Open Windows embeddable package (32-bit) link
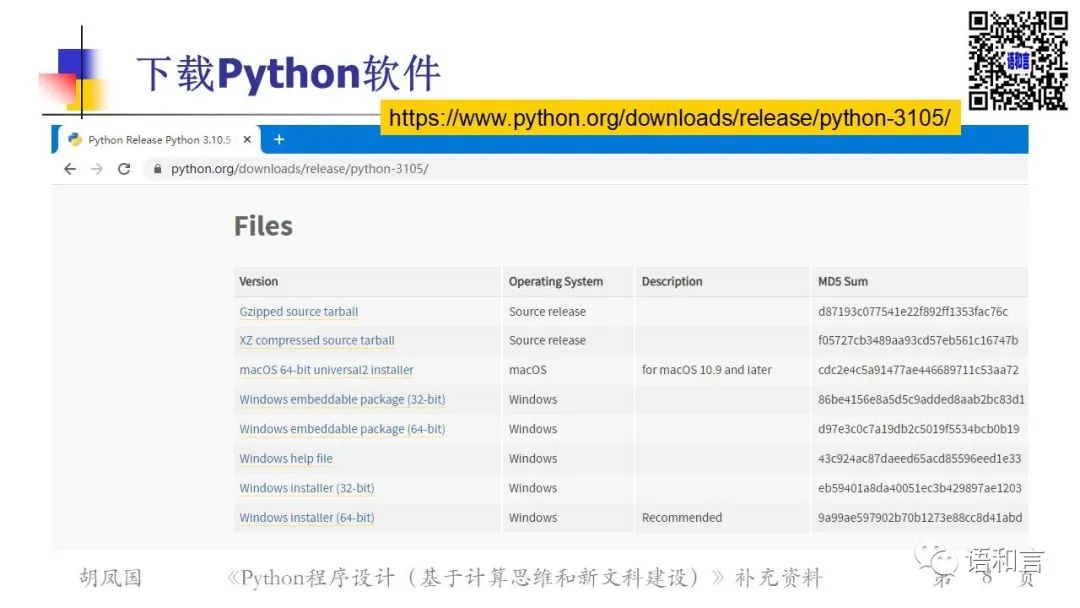Viewport: 1080px width, 608px height. click(x=342, y=399)
